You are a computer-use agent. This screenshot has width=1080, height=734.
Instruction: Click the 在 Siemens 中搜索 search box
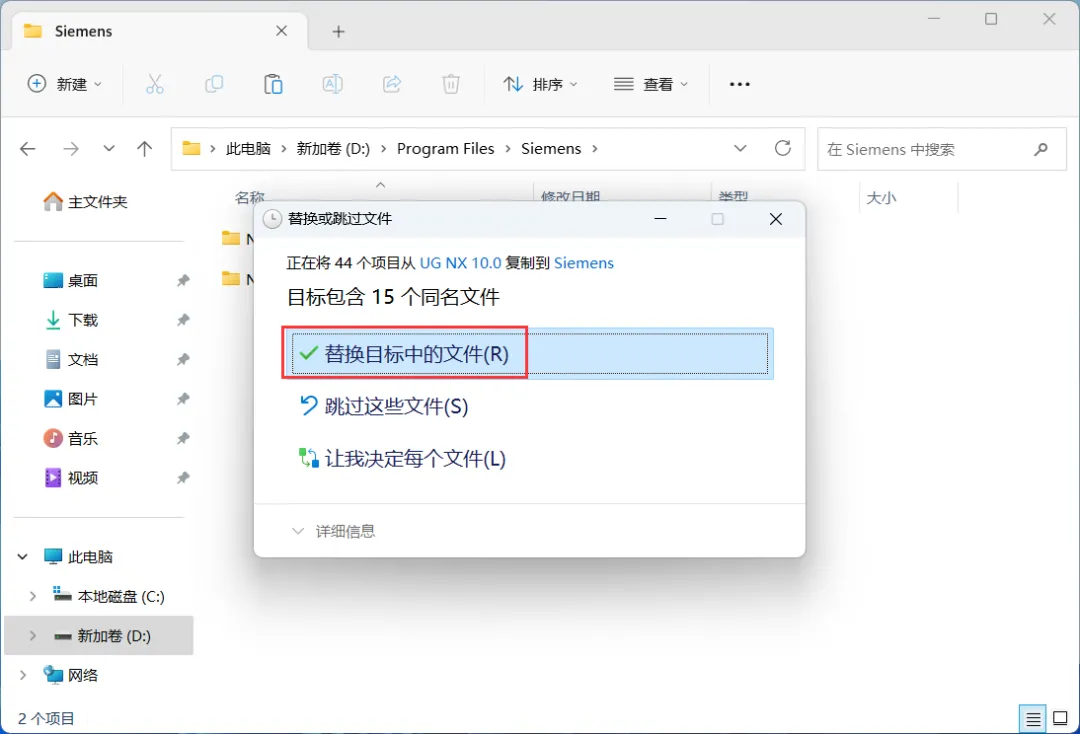click(x=942, y=149)
